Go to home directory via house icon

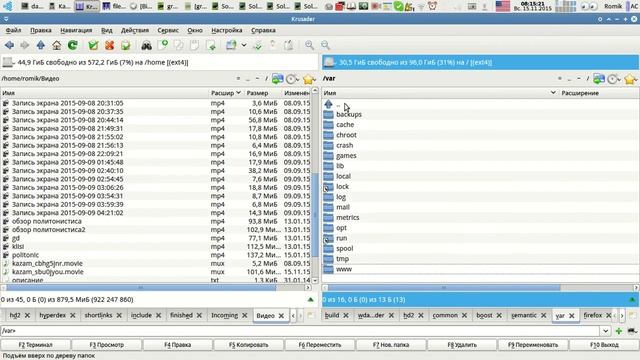[x=57, y=45]
